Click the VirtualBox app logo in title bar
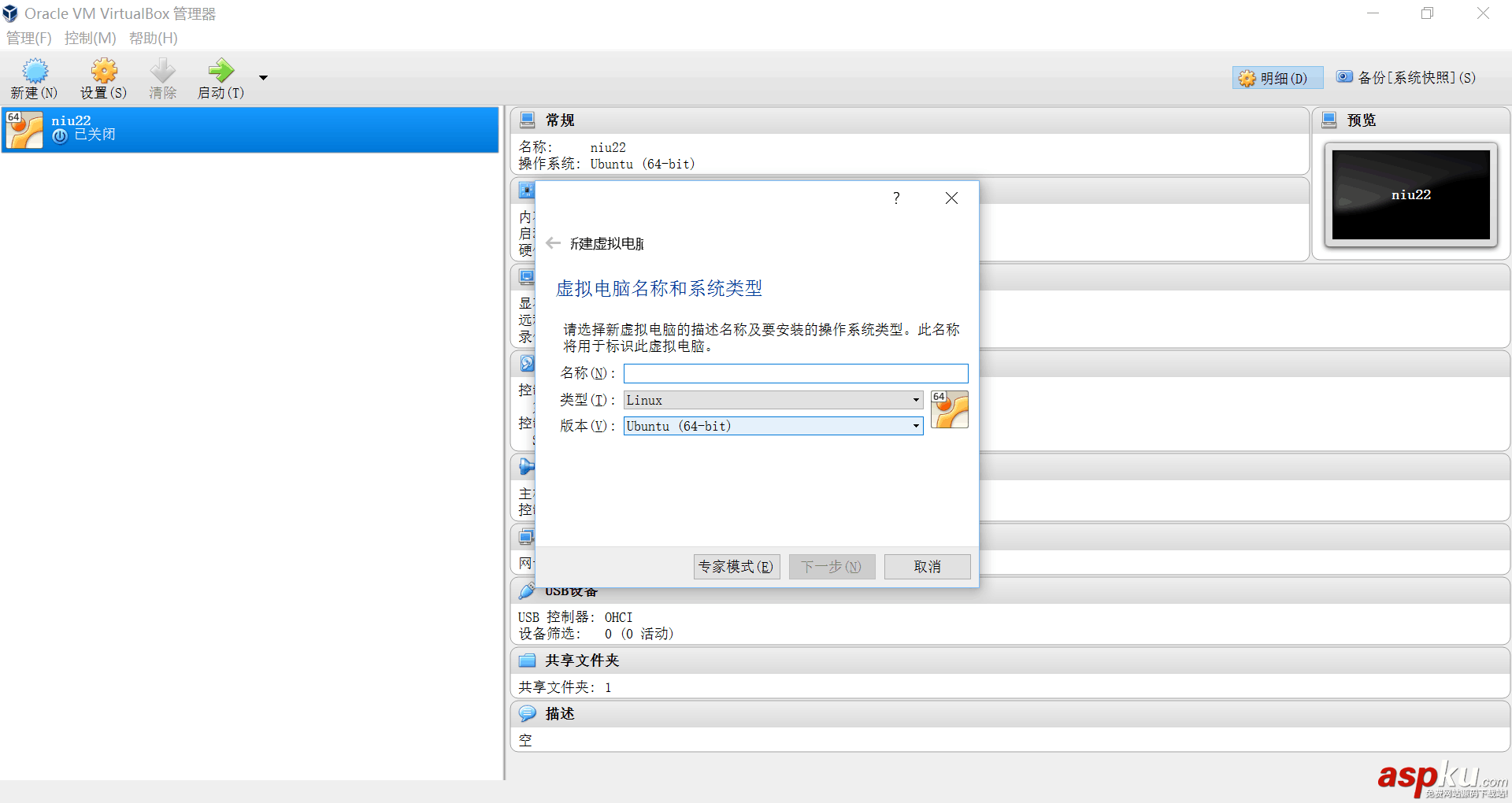This screenshot has width=1512, height=803. [x=10, y=13]
